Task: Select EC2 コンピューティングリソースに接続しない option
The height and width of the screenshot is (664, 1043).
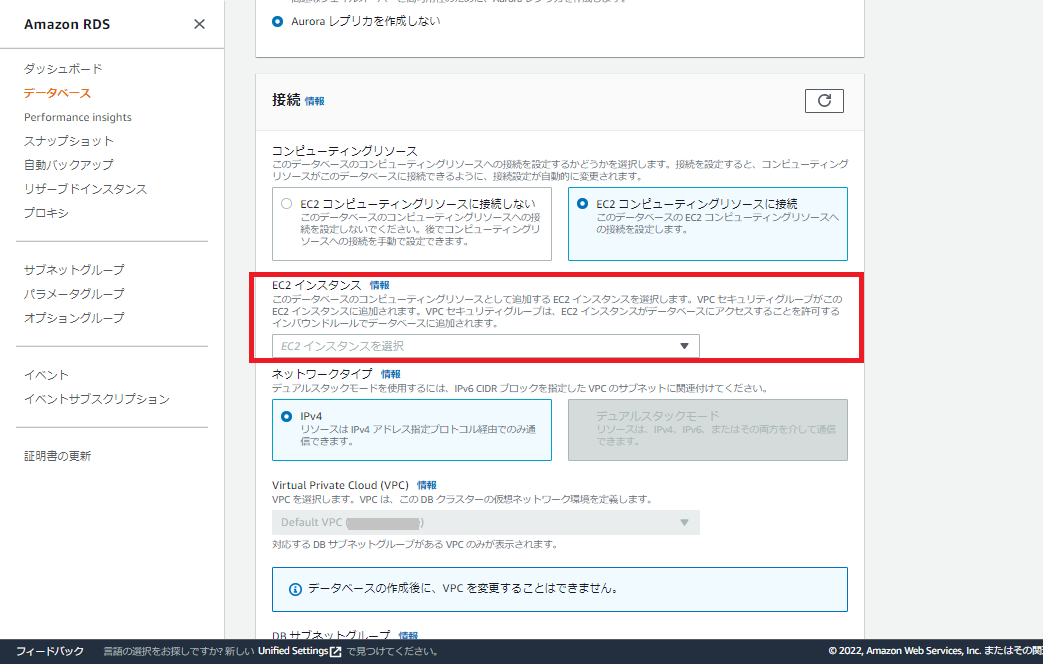Action: (285, 201)
